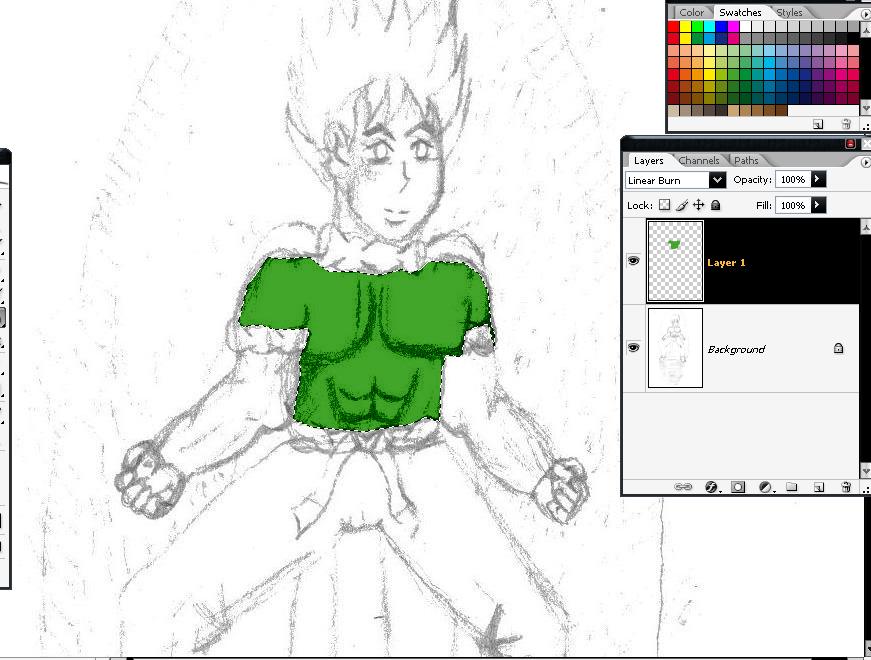Click the delete swatch trash icon

[x=845, y=124]
